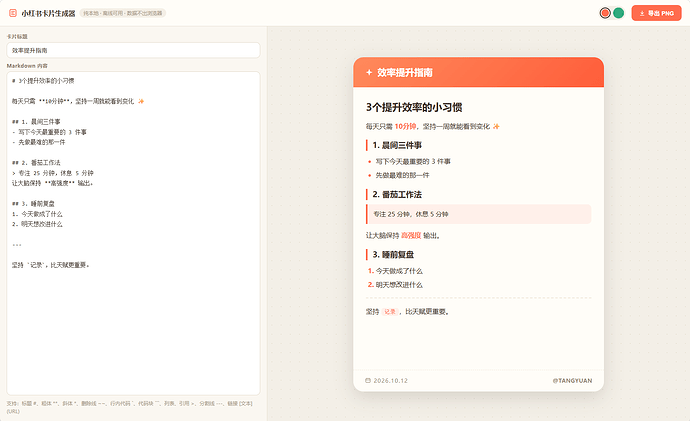
Task: Click the 小红书卡片生成器 app title
Action: pyautogui.click(x=48, y=13)
